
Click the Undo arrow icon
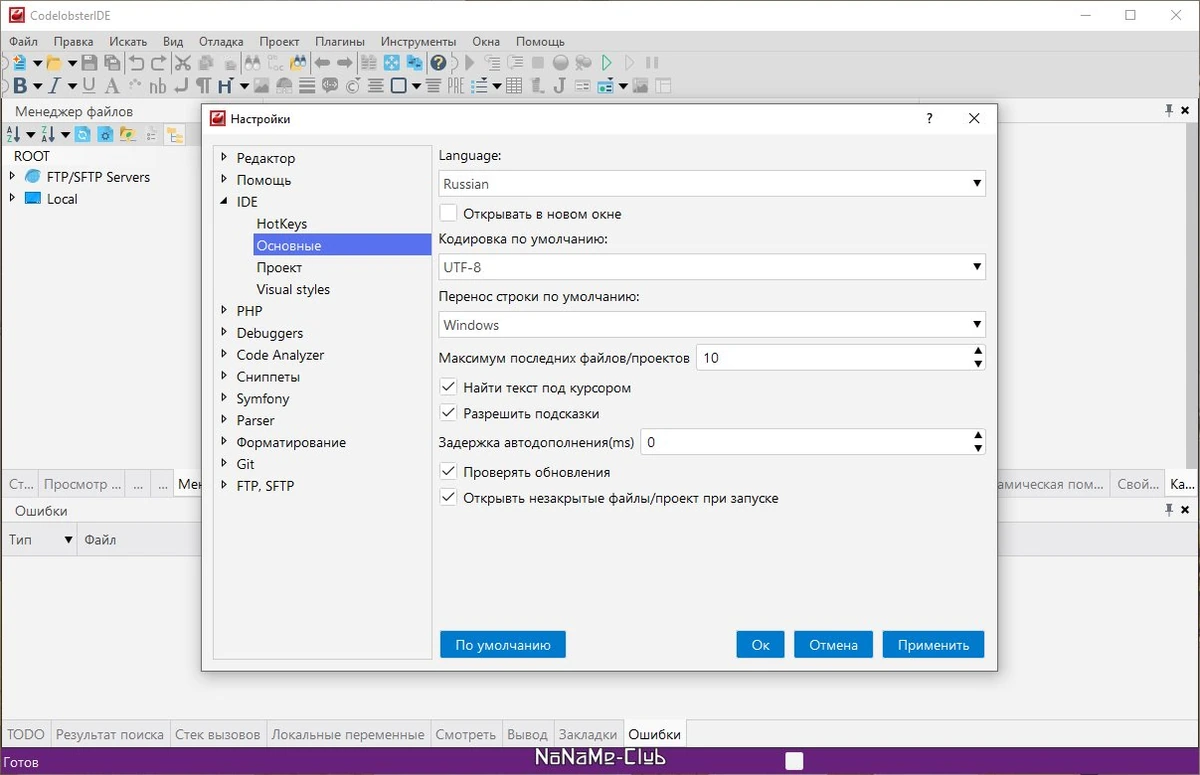click(136, 62)
